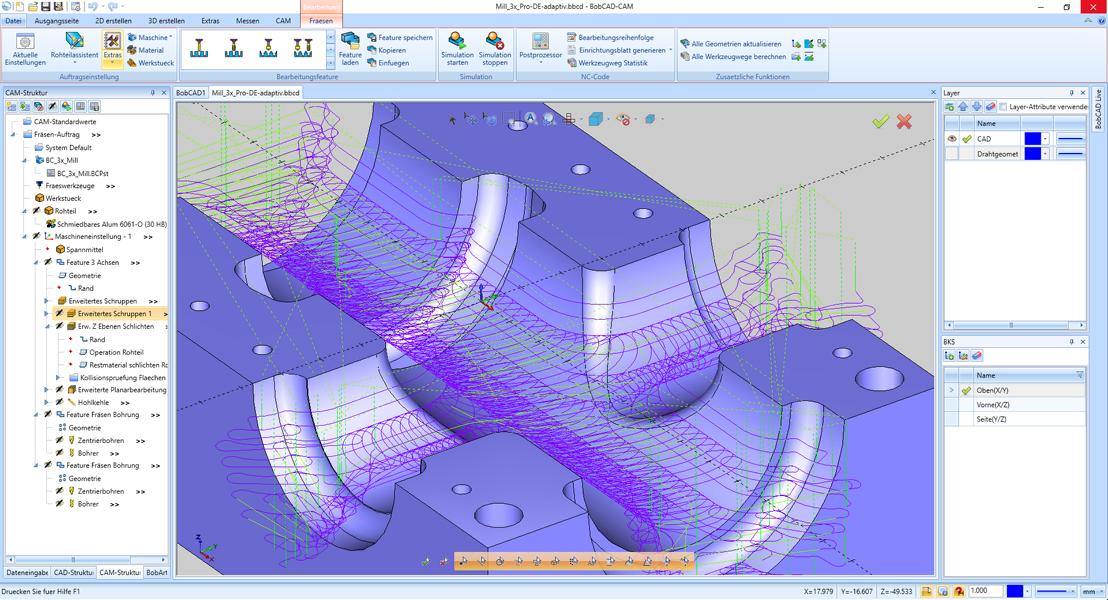This screenshot has height=600, width=1108.
Task: Click the Rohteilassistent icon
Action: [74, 40]
